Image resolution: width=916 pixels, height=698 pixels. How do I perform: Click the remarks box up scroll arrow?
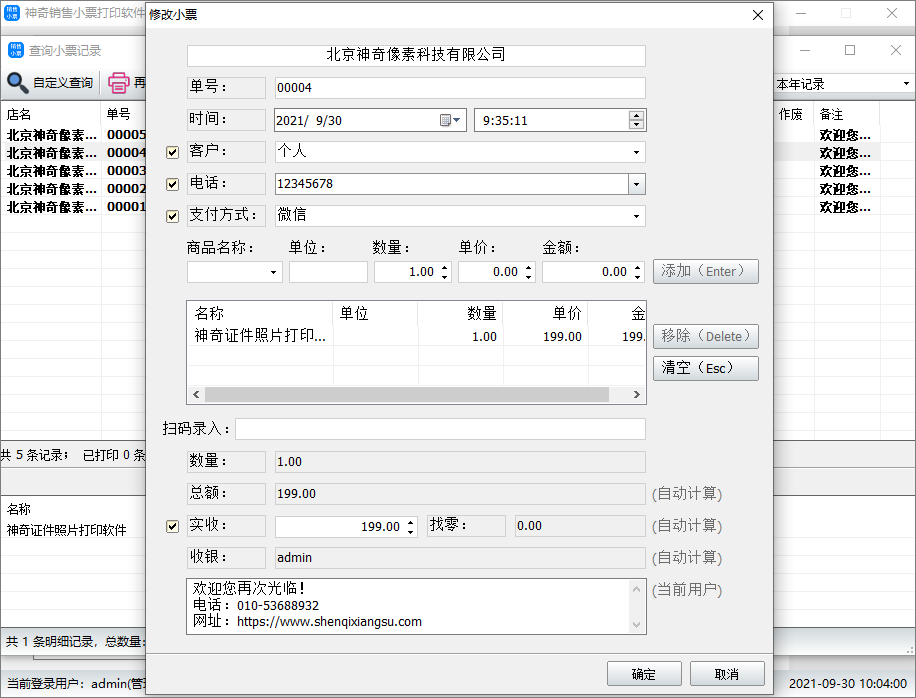636,589
